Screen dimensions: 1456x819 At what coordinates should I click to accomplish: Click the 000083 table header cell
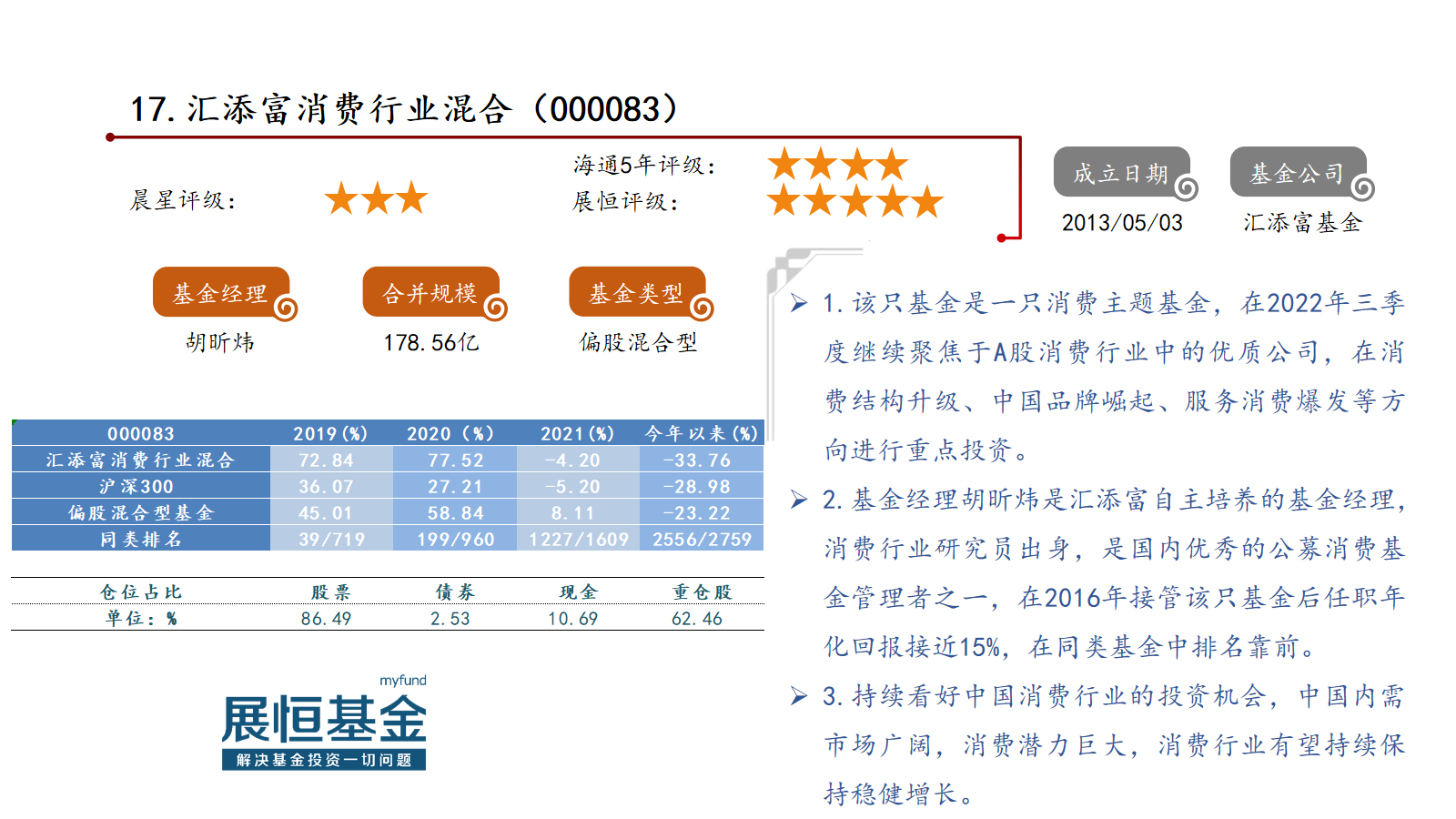(x=141, y=433)
